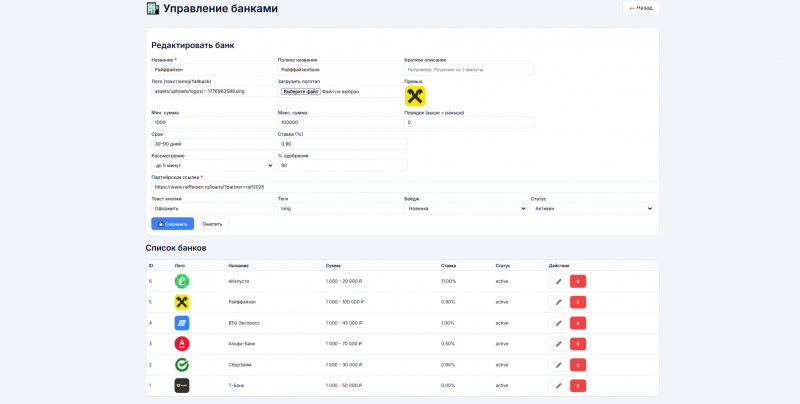Screen dimensions: 800x404
Task: Open the Статус dropdown set to Активен
Action: (592, 208)
